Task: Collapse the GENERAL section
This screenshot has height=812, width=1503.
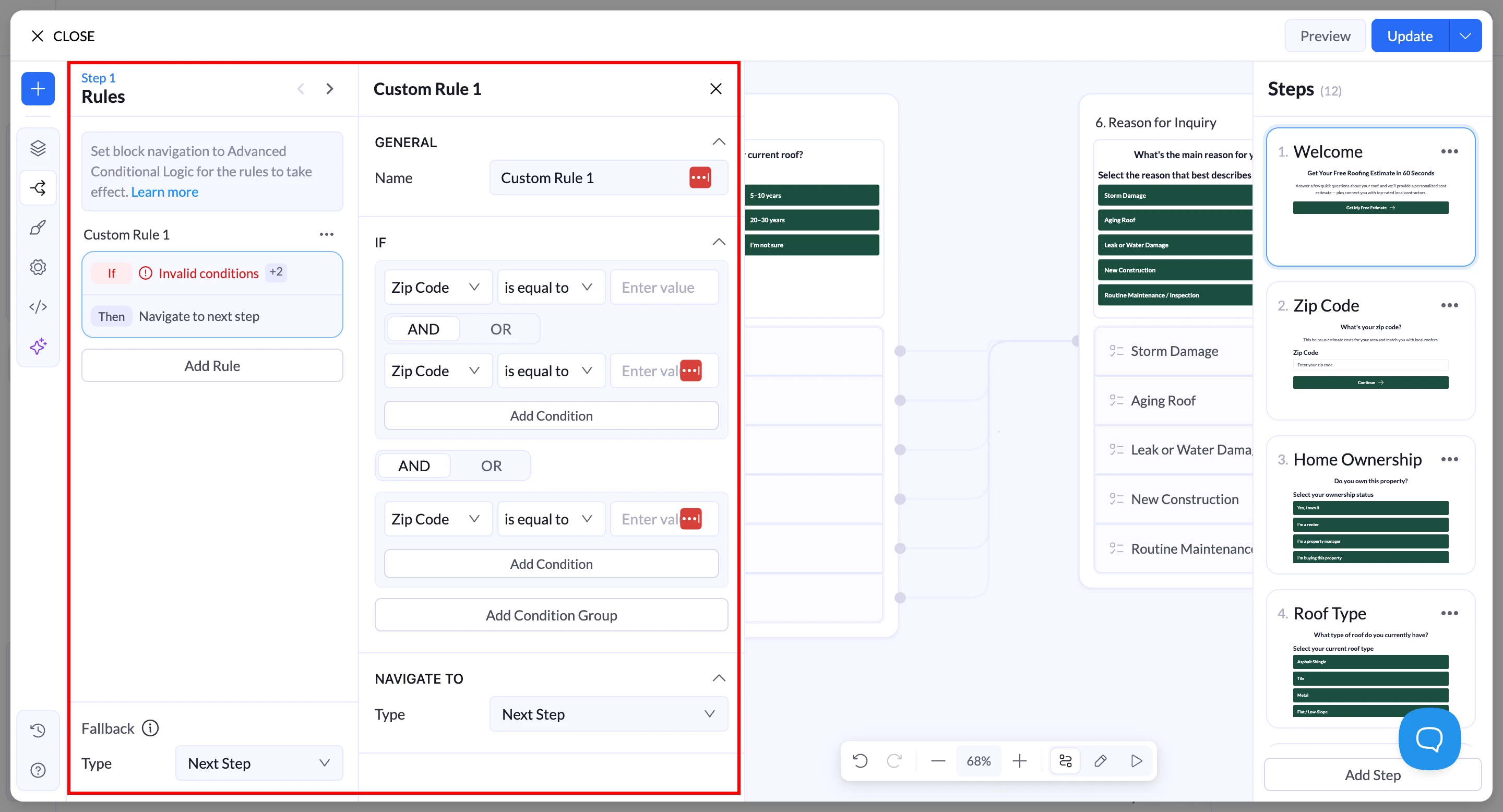Action: [x=719, y=142]
